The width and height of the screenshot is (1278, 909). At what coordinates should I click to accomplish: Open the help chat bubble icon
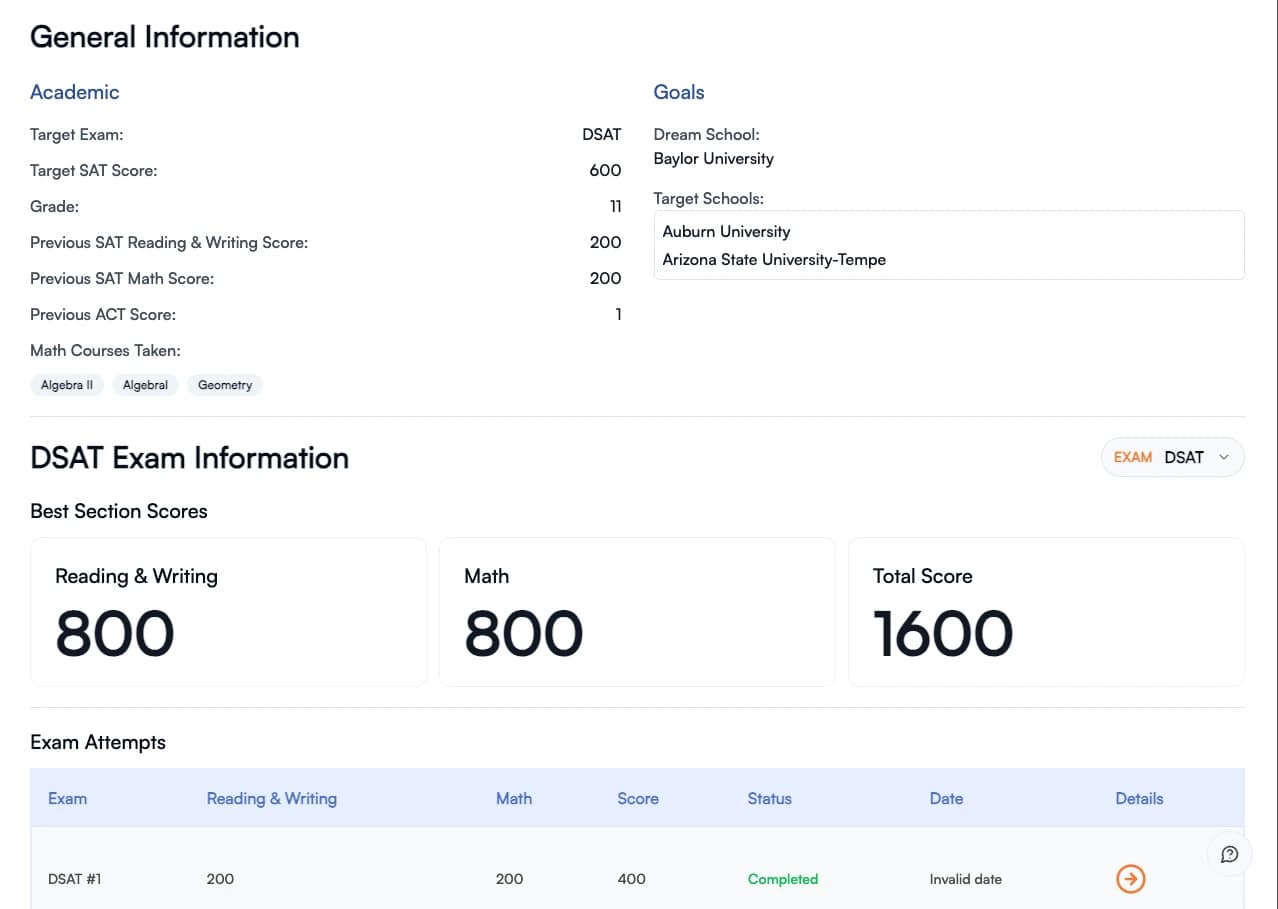1229,854
